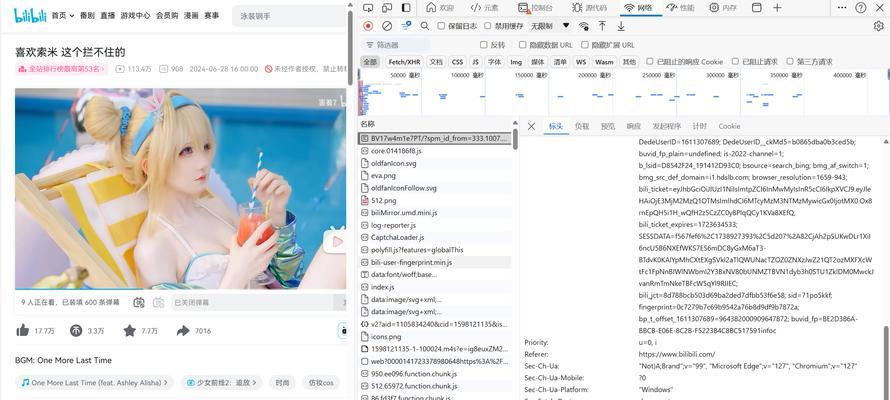The width and height of the screenshot is (890, 400).
Task: Click the bilibili search box
Action: tap(289, 16)
